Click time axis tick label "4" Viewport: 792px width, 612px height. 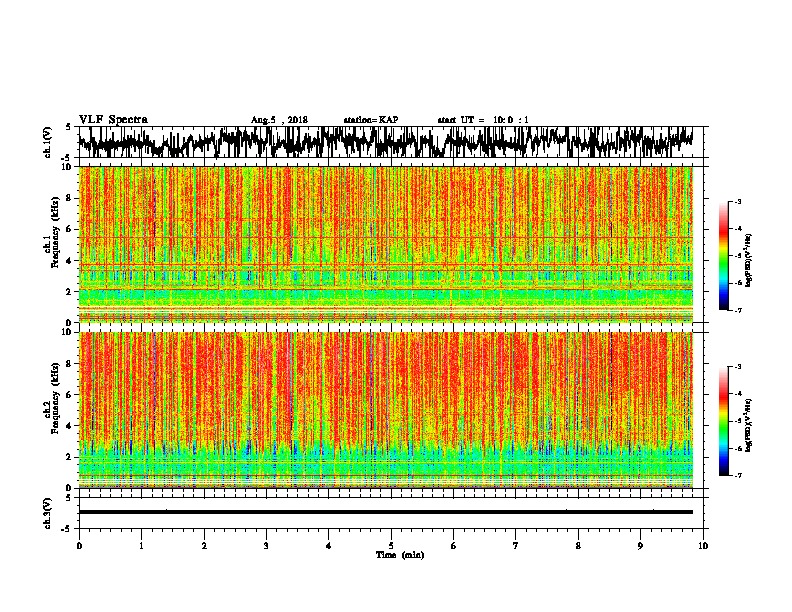click(329, 546)
